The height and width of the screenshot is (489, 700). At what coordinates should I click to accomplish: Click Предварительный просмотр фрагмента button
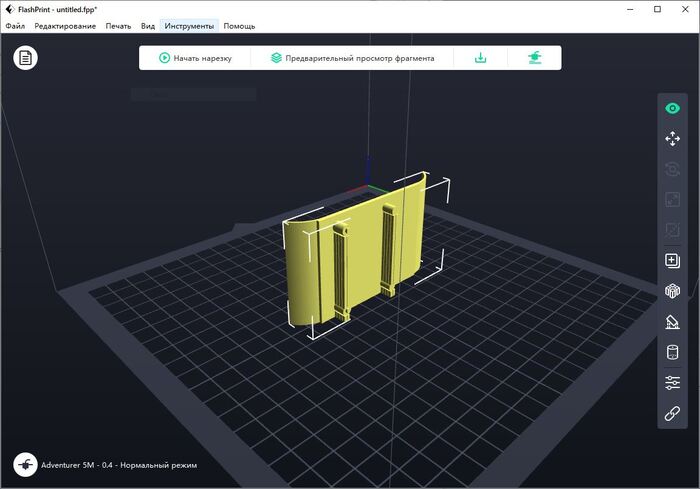[x=352, y=58]
